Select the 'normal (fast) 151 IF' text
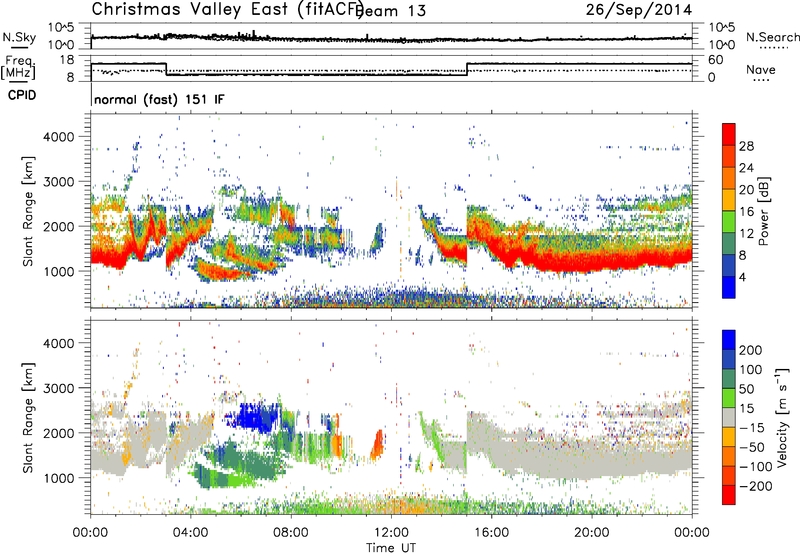This screenshot has height=554, width=800. tap(159, 99)
